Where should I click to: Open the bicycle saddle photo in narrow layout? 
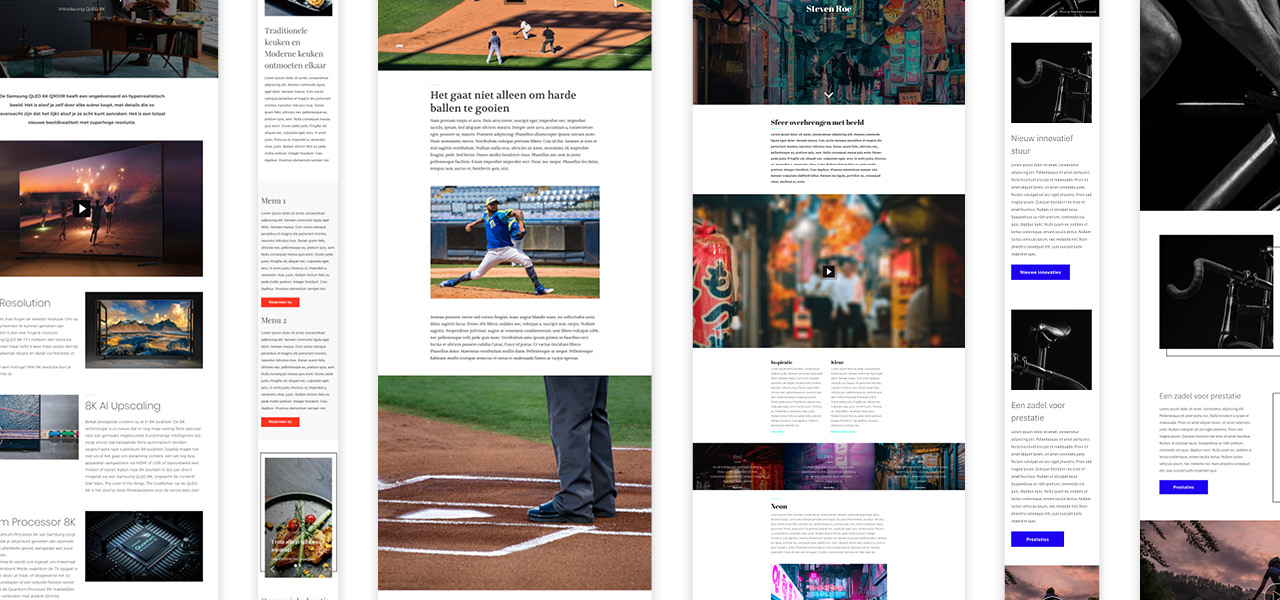click(1051, 349)
